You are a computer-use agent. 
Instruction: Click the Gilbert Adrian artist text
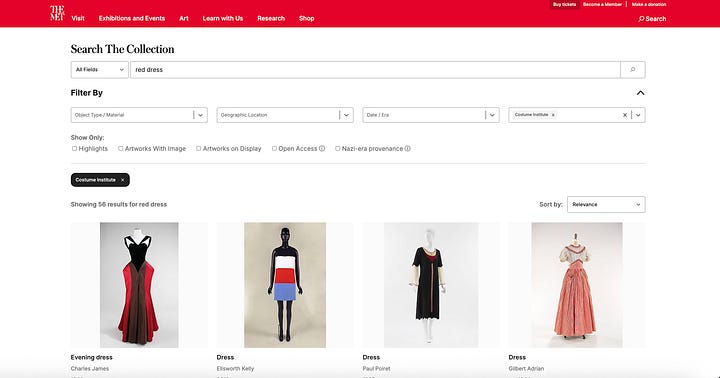526,369
